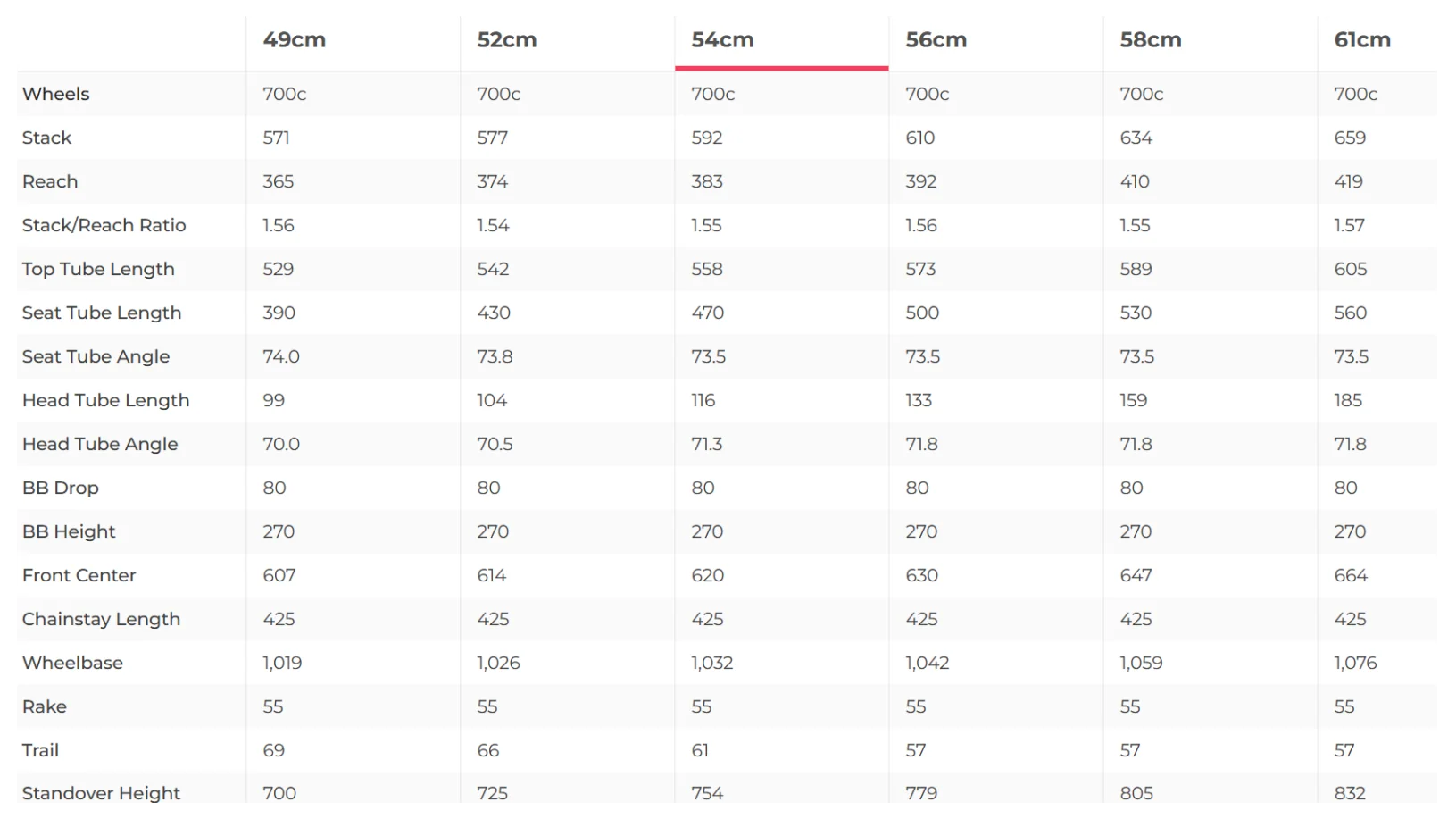Click the Trail row label
The image size is (1456, 819).
coord(40,750)
